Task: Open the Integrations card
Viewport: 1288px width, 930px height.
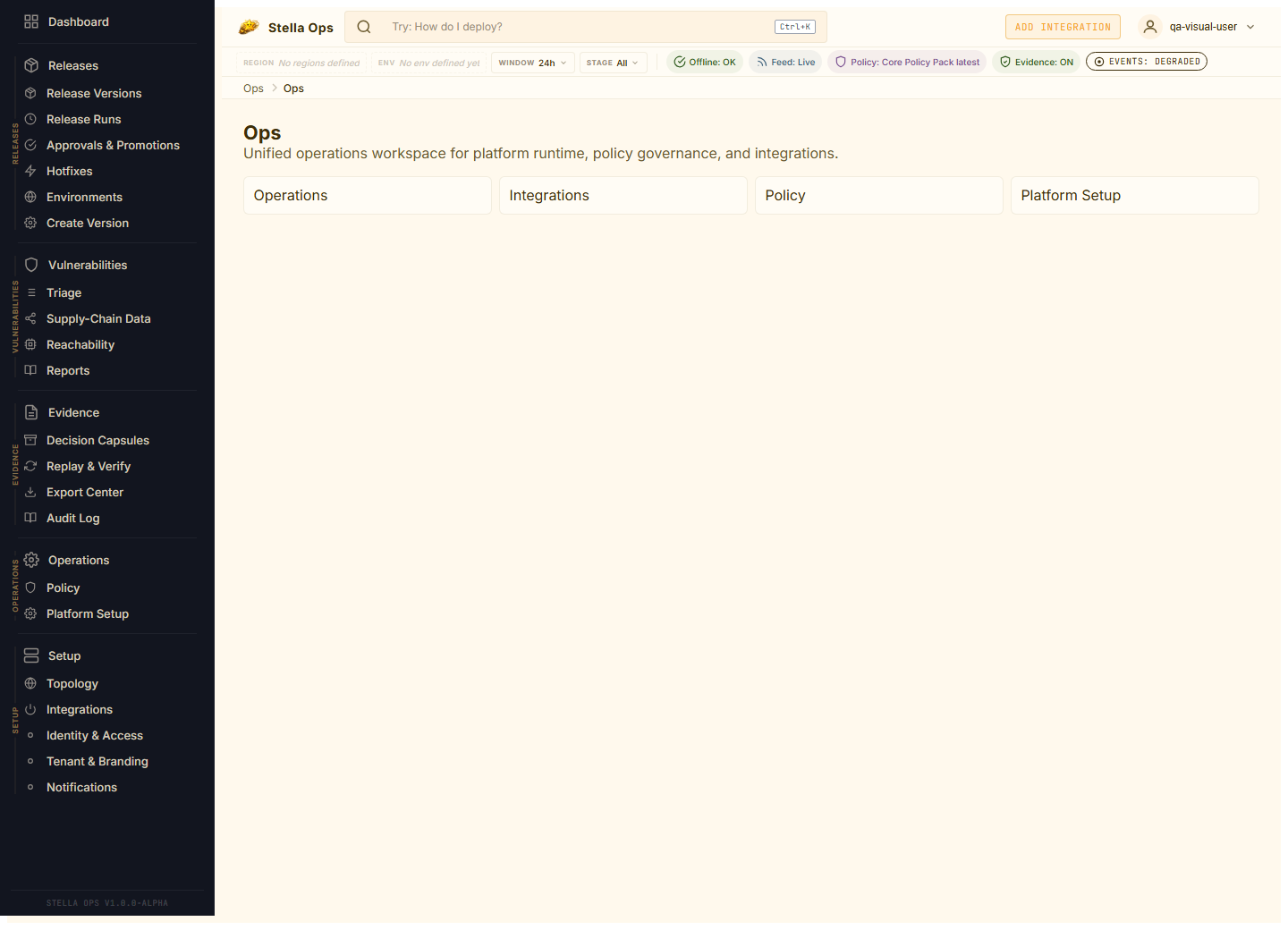Action: pyautogui.click(x=623, y=195)
